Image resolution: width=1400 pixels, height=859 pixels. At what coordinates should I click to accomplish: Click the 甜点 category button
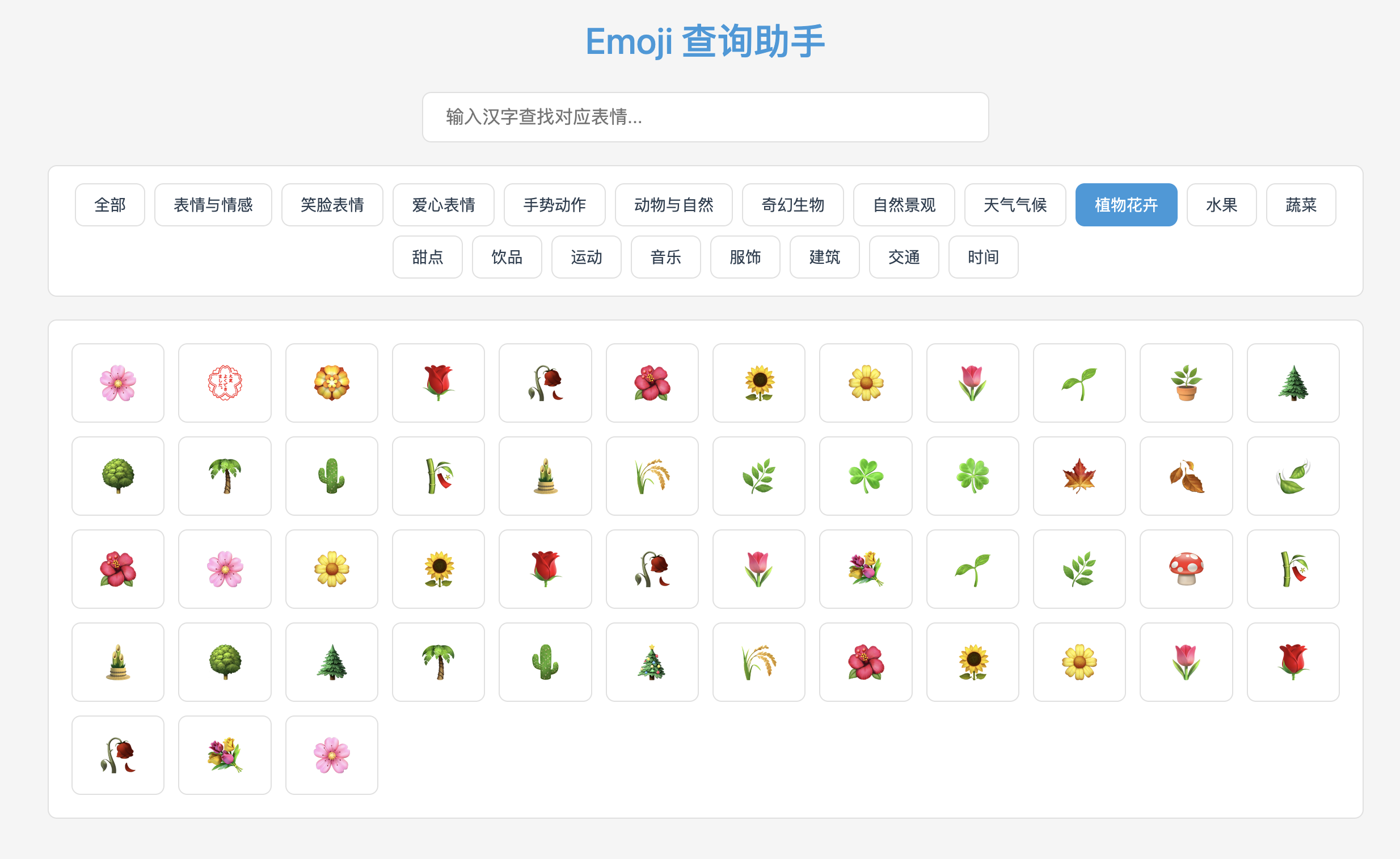[427, 257]
